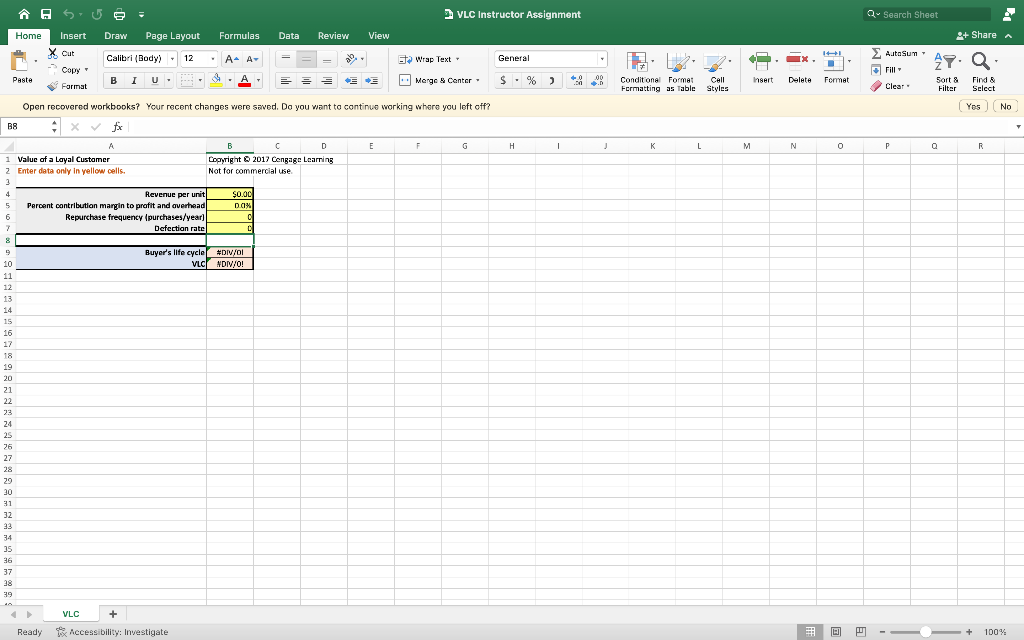Click Yes to continue recovered workbook

[x=972, y=105]
